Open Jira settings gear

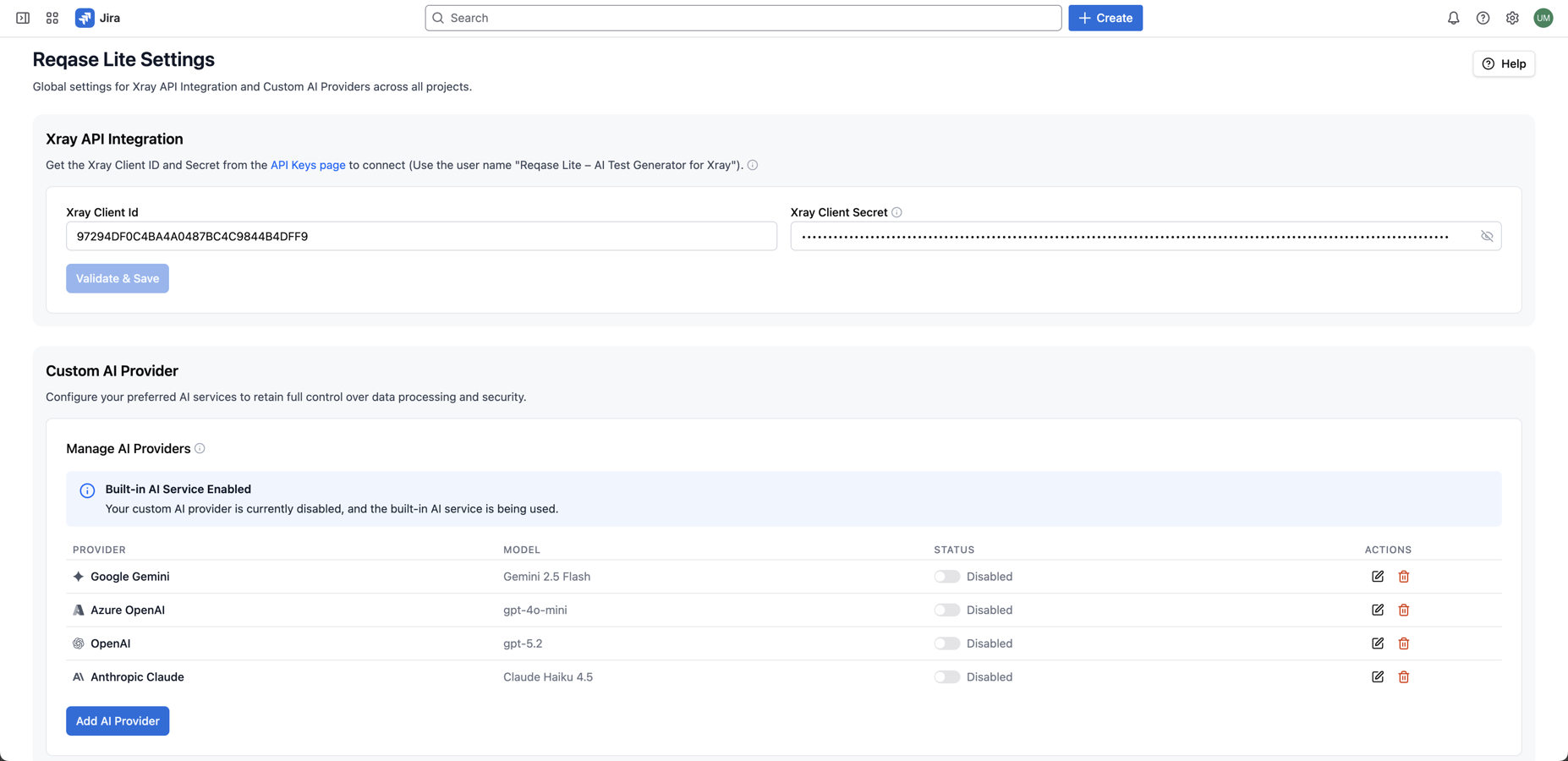1512,18
